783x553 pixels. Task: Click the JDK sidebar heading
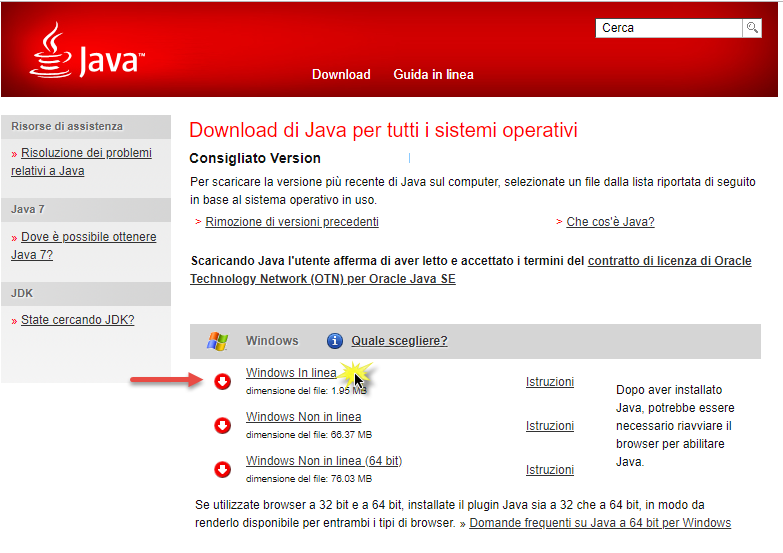86,293
